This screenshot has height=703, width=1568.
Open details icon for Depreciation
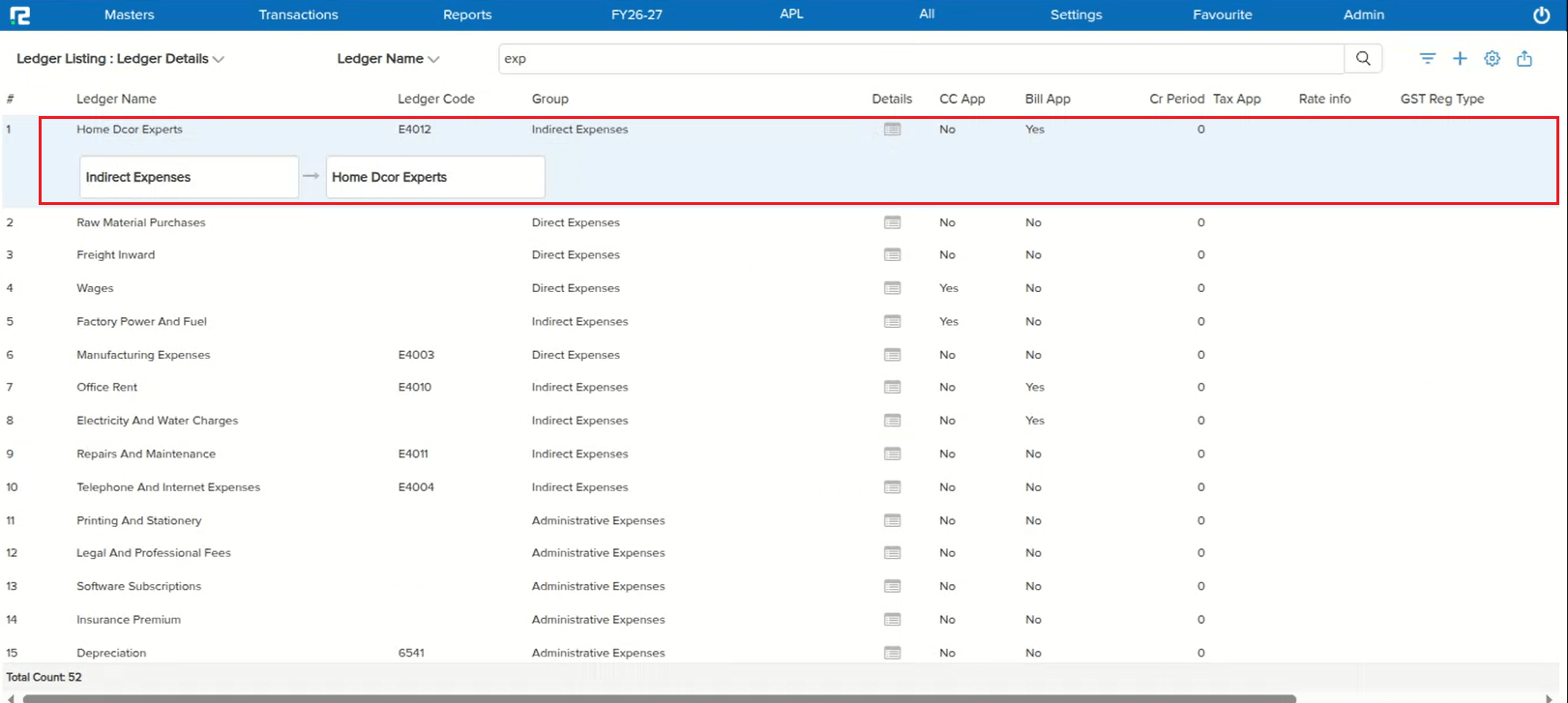click(x=892, y=653)
